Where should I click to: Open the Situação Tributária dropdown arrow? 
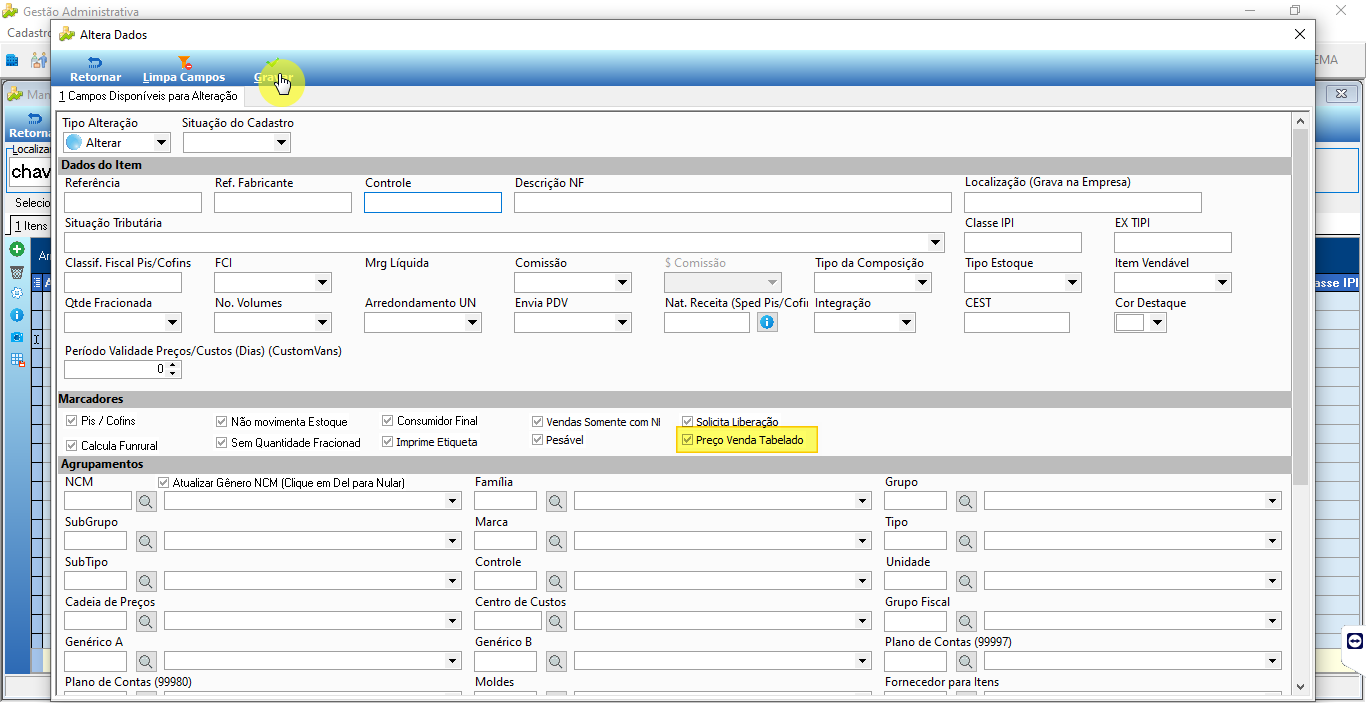point(936,242)
